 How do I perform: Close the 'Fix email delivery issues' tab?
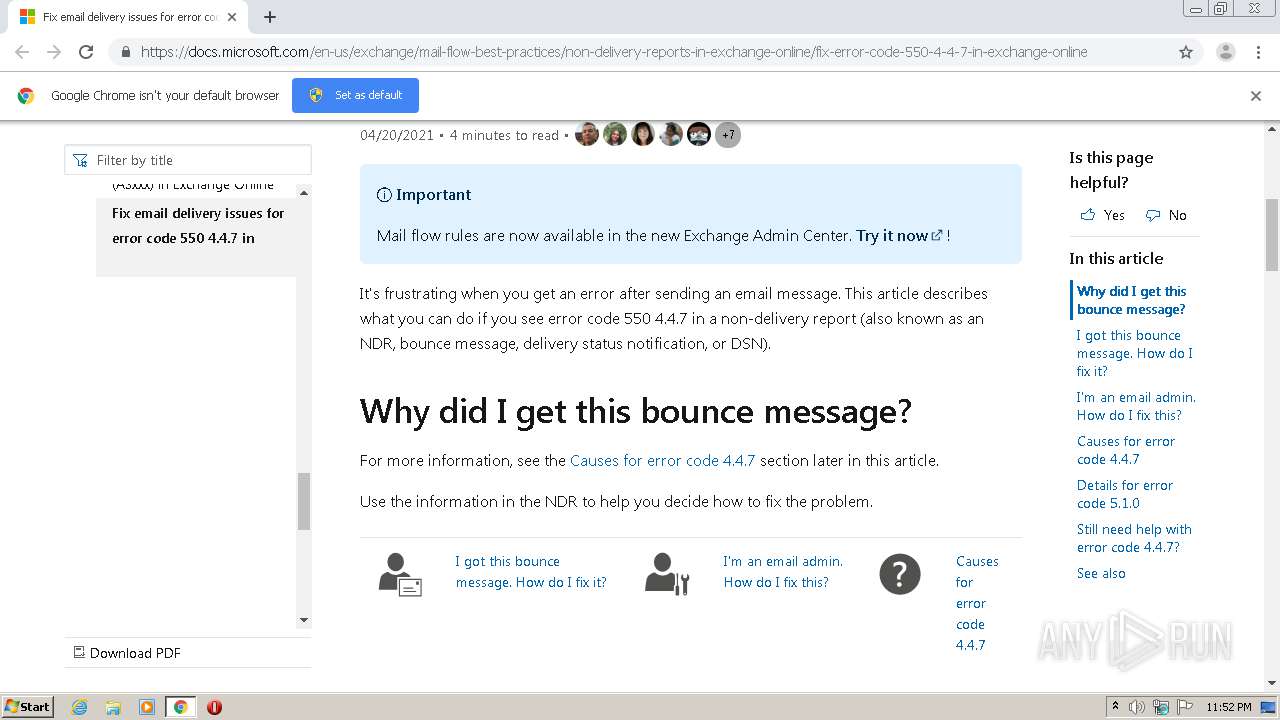click(232, 17)
